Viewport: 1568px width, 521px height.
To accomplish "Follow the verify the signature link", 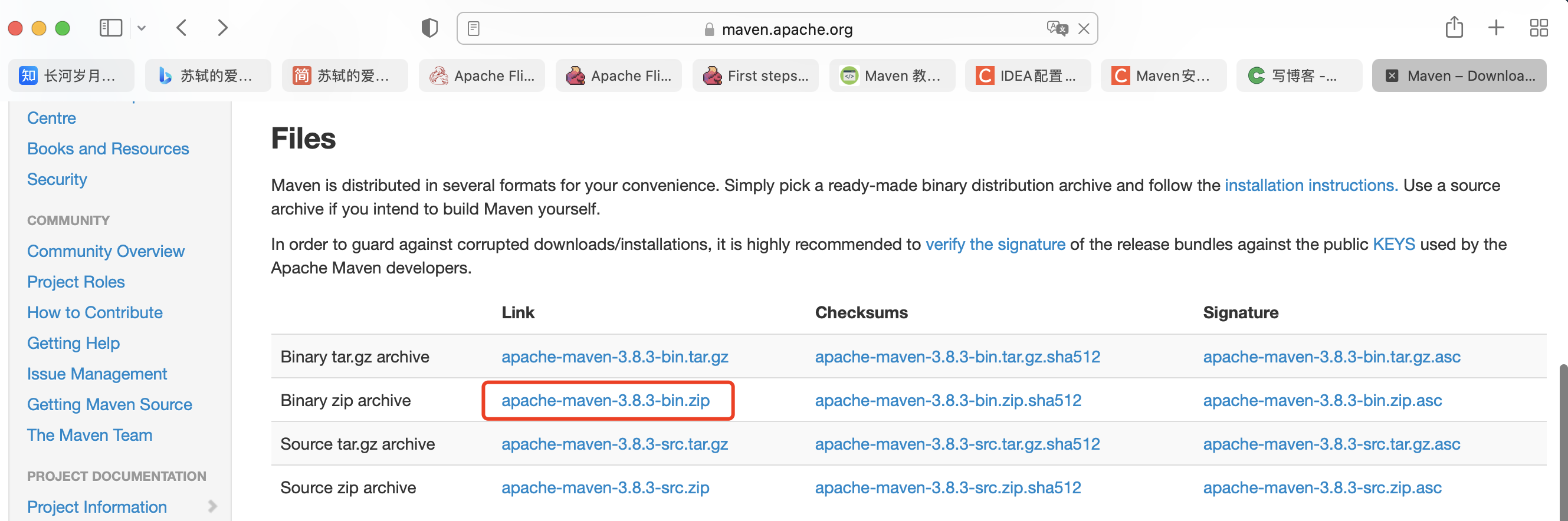I will pyautogui.click(x=995, y=245).
